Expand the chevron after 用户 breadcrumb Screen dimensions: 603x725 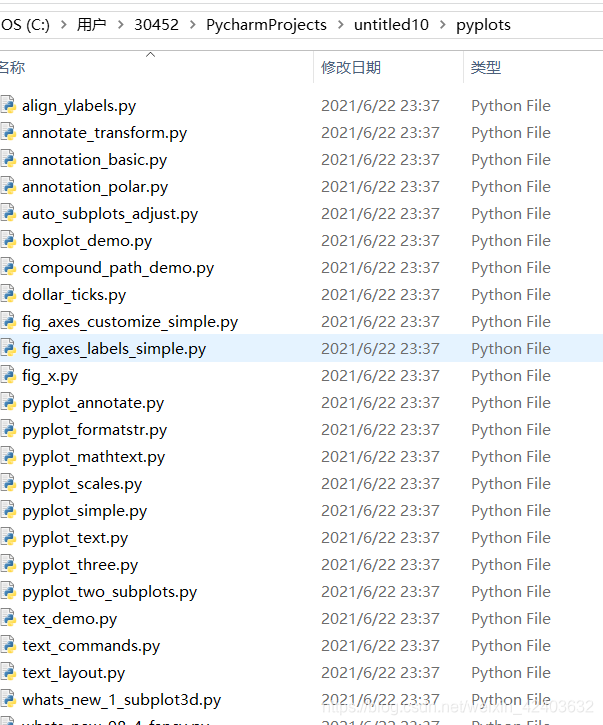[121, 25]
